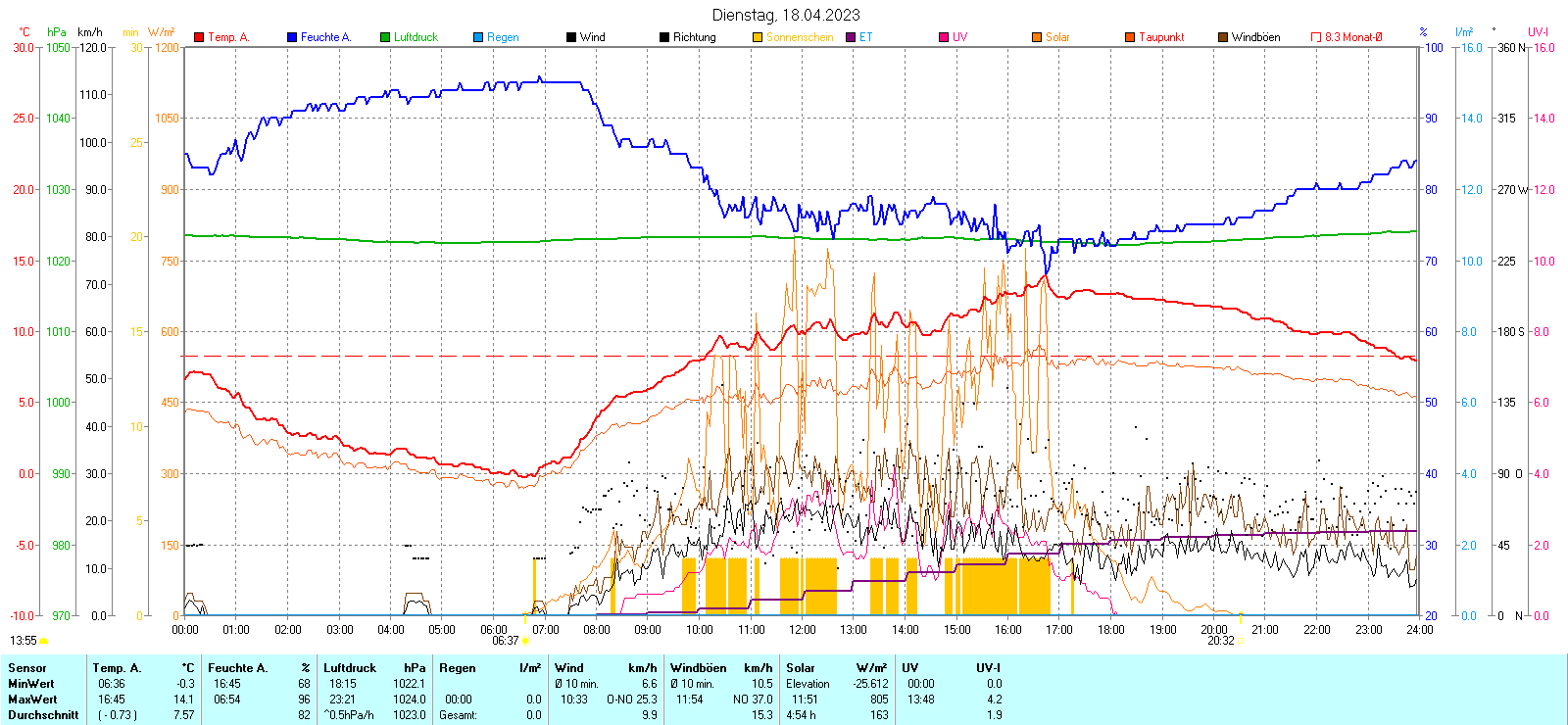The width and height of the screenshot is (1568, 725).
Task: Click the 13:55 daylight duration label
Action: [x=24, y=641]
